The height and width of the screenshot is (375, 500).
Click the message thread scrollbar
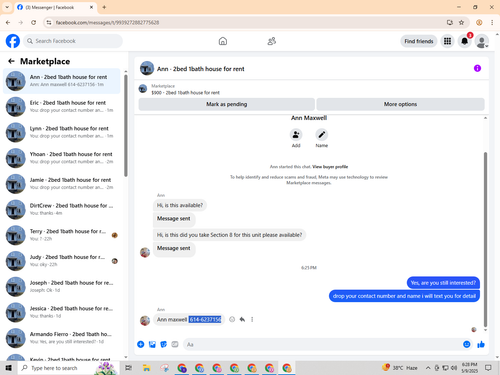click(x=485, y=239)
